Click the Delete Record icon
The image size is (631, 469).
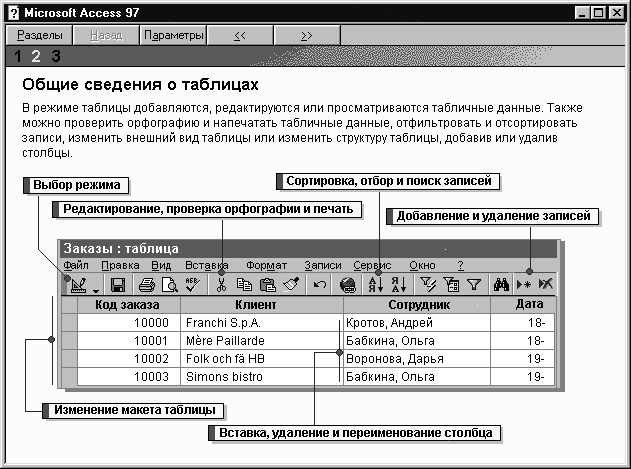[x=546, y=284]
